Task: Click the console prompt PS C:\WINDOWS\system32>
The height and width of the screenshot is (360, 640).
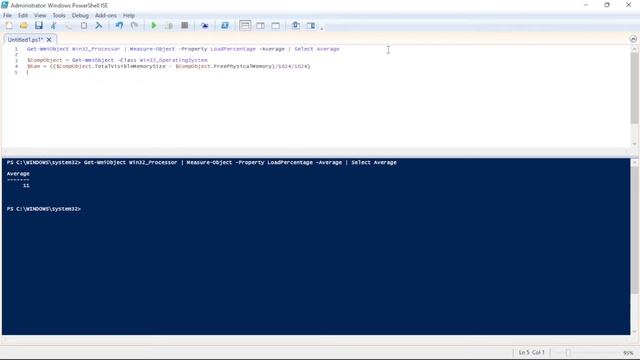Action: coord(44,209)
